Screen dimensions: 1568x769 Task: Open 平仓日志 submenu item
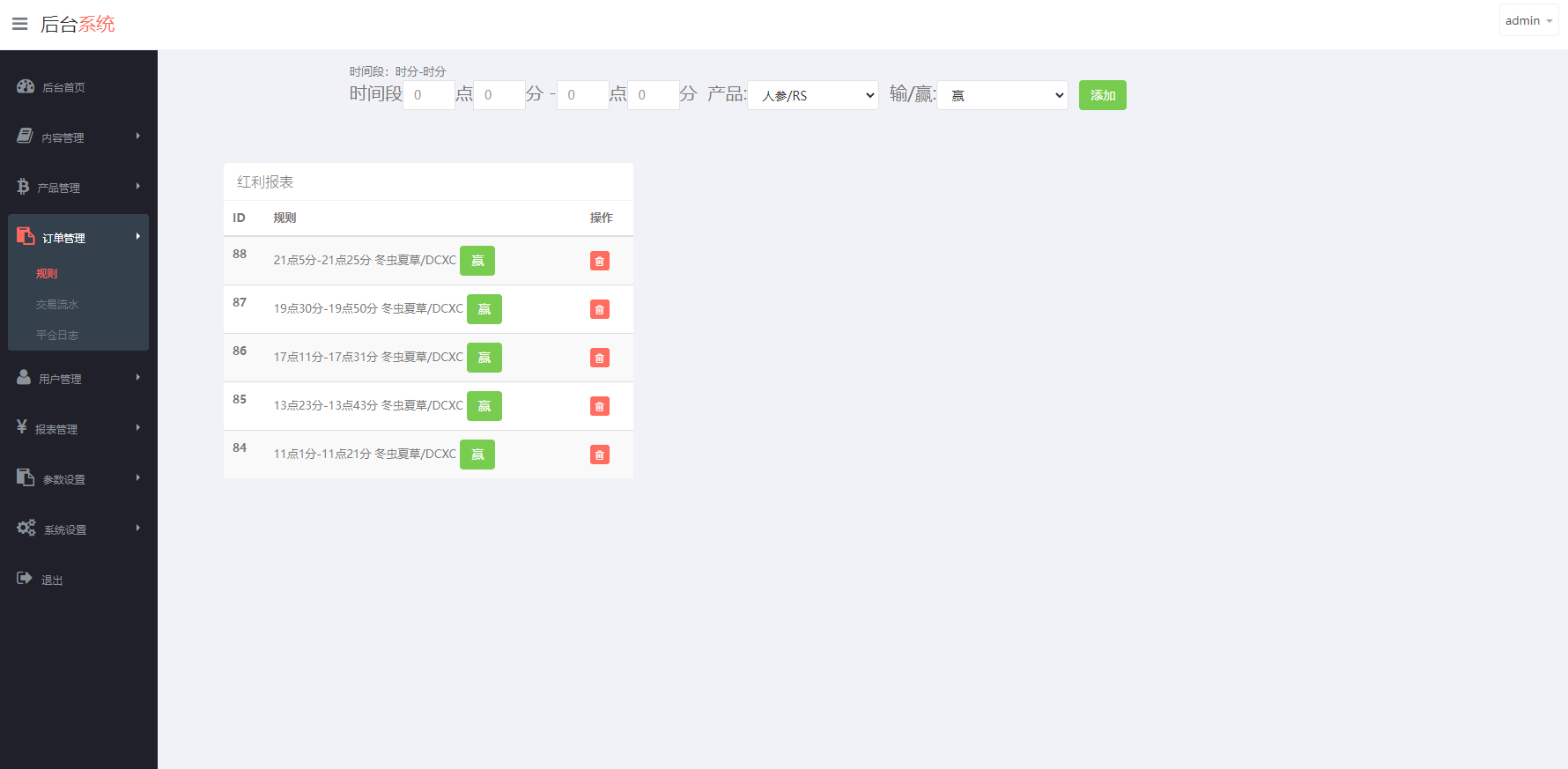[57, 336]
